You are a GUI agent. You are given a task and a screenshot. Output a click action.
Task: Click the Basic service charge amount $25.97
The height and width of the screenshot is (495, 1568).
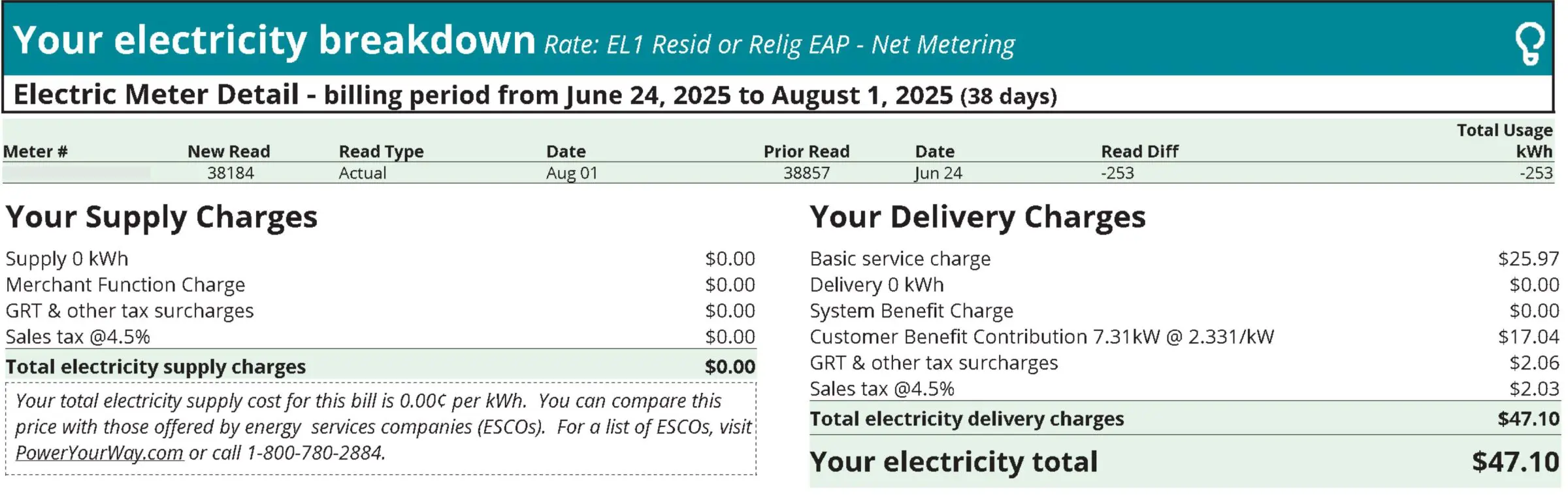coord(1528,259)
